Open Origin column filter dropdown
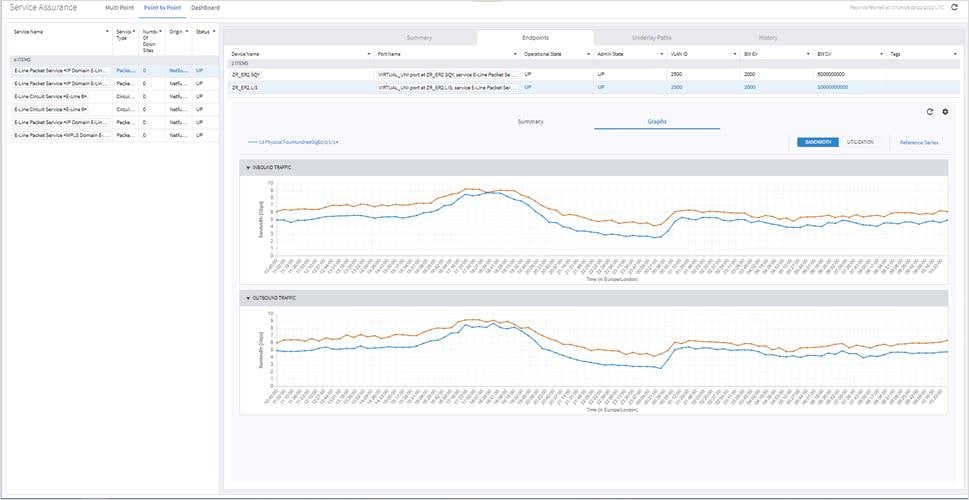 (187, 31)
